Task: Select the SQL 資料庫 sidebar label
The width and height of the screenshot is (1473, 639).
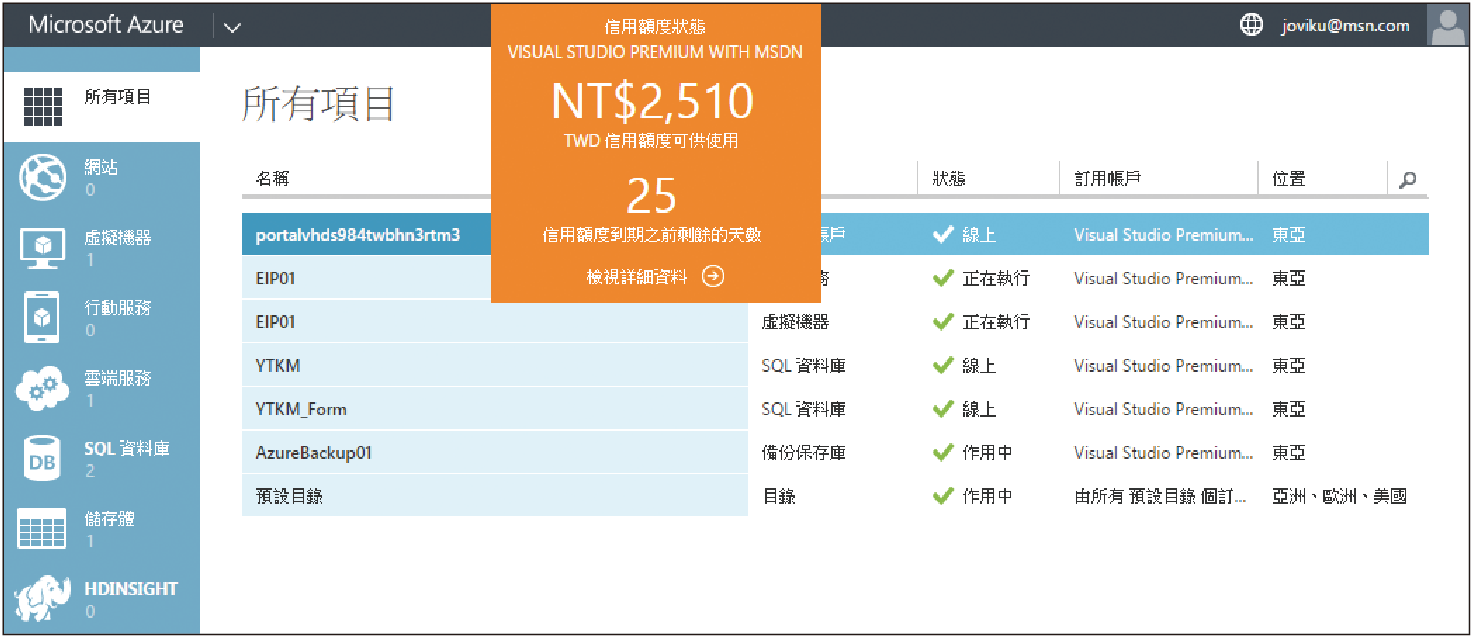Action: click(127, 449)
